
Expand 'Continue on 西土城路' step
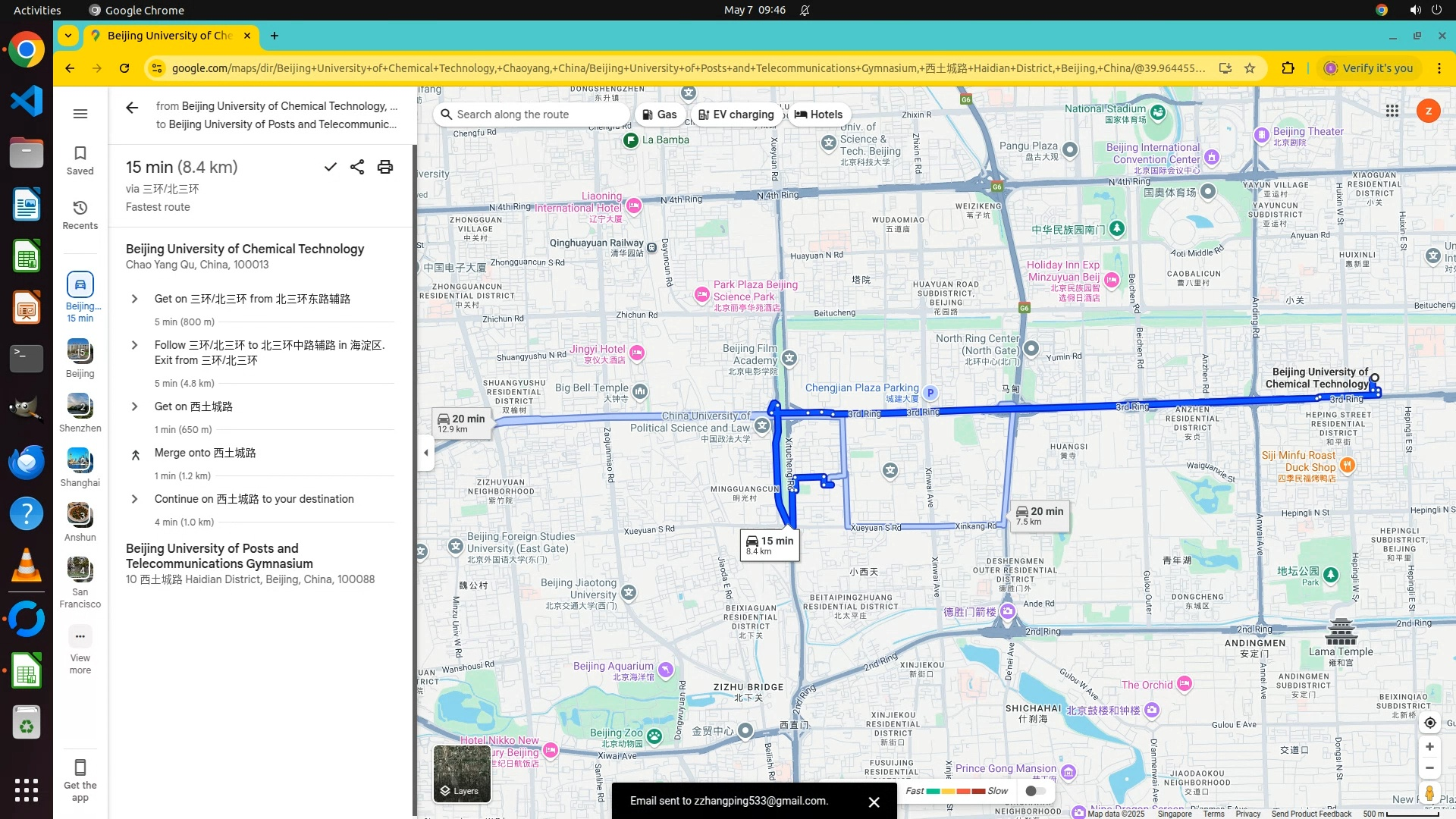(135, 499)
